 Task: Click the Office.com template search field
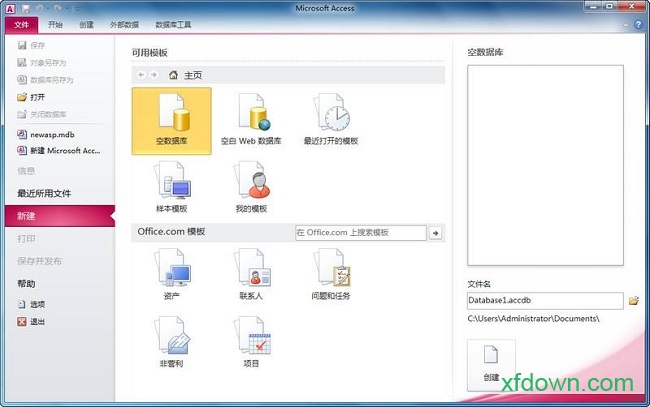pyautogui.click(x=361, y=233)
